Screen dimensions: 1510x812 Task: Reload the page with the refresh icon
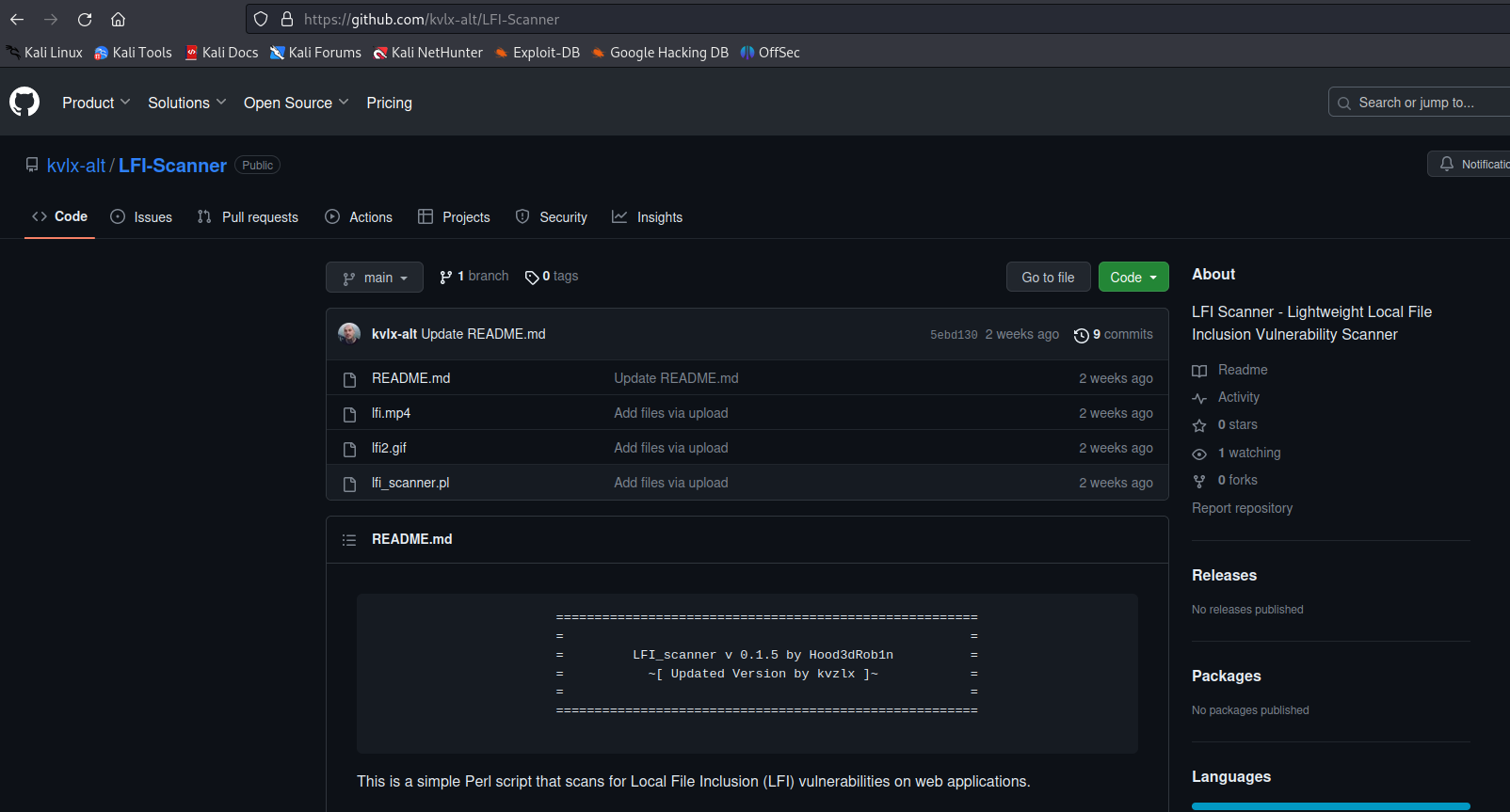click(85, 19)
